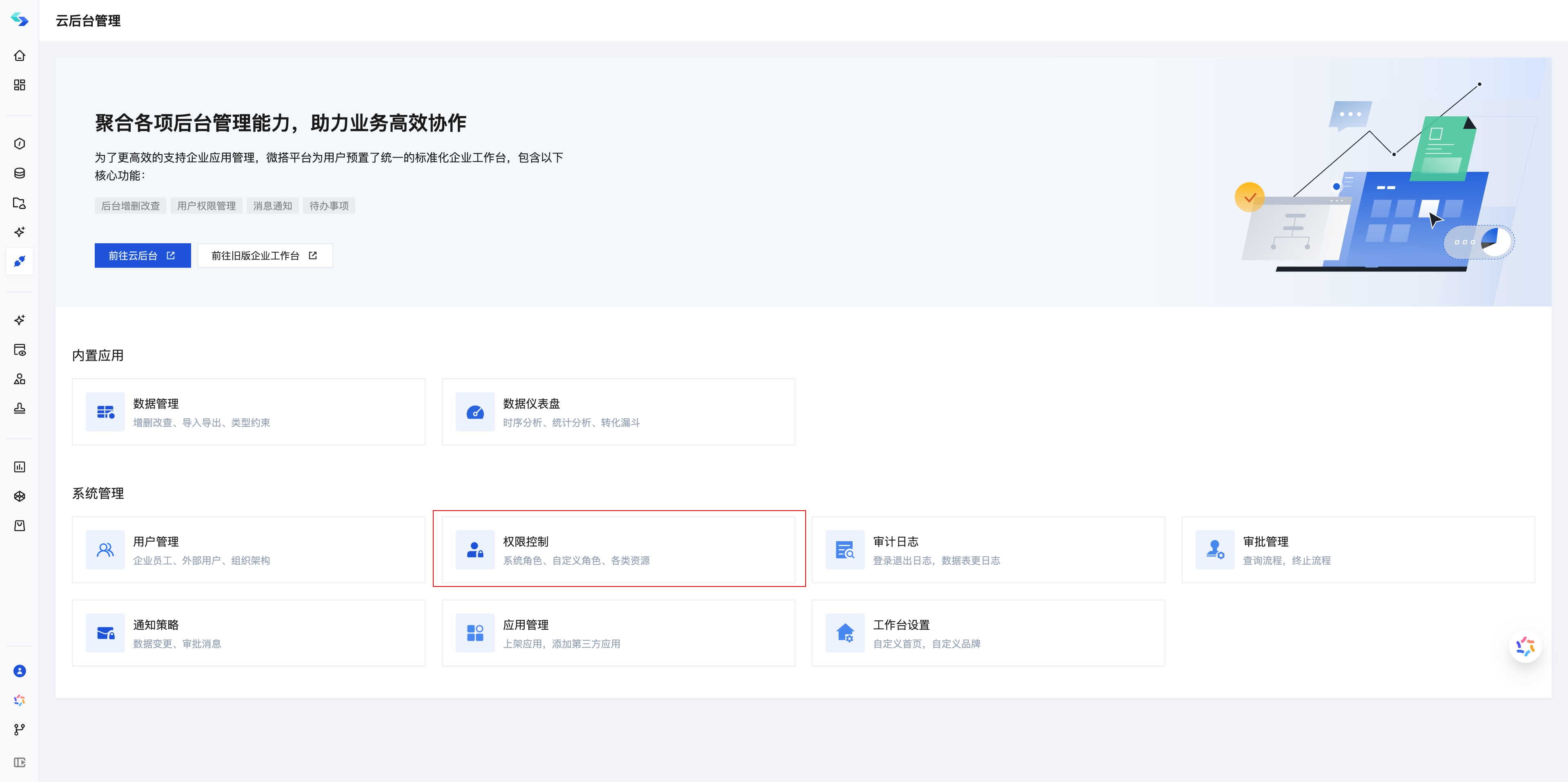Click text 登录退出日志,数据表更日志
Viewport: 1568px width, 782px height.
coord(936,560)
